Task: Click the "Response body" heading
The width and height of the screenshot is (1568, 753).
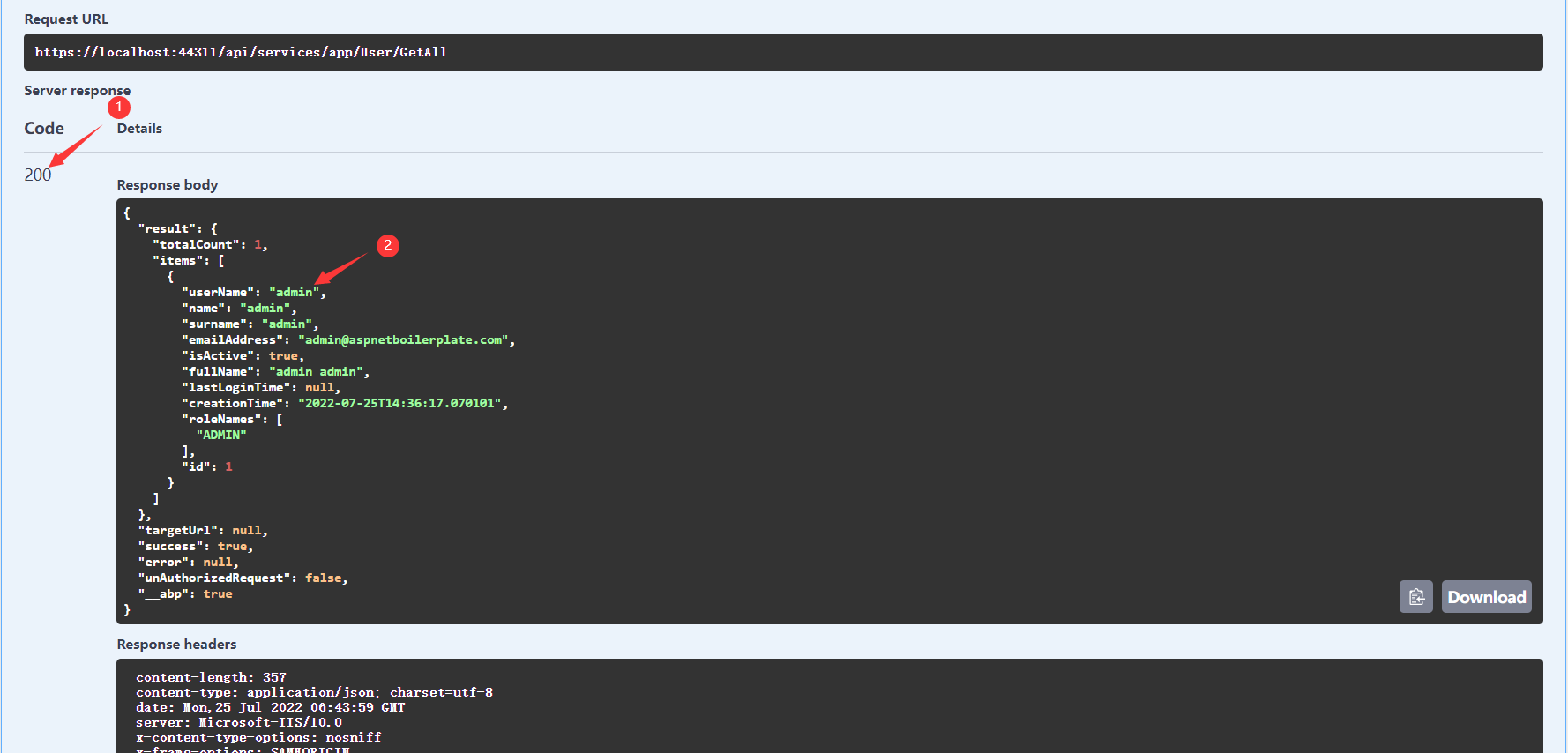Action: point(168,185)
